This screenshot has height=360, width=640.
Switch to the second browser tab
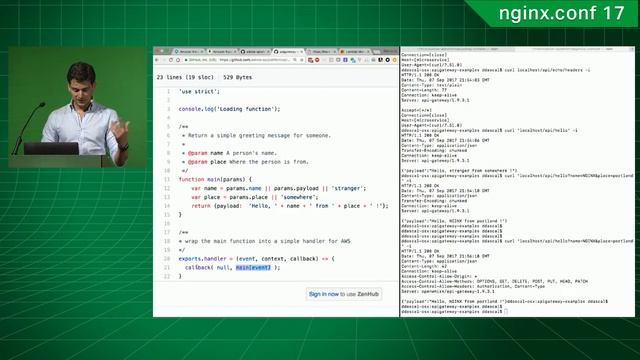[222, 51]
